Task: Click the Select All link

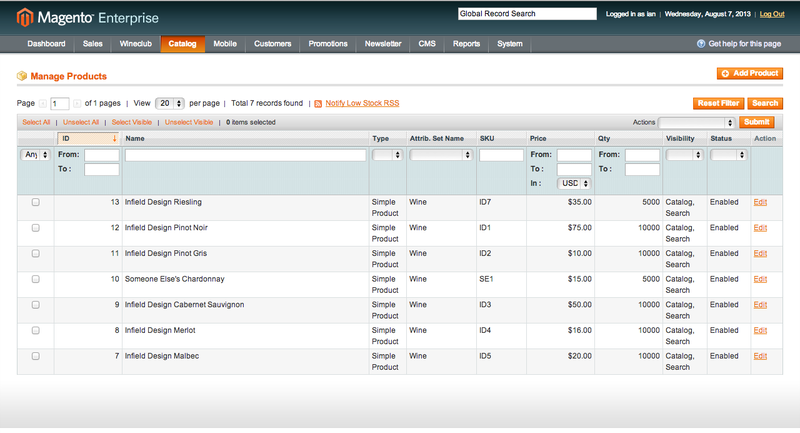Action: 36,122
